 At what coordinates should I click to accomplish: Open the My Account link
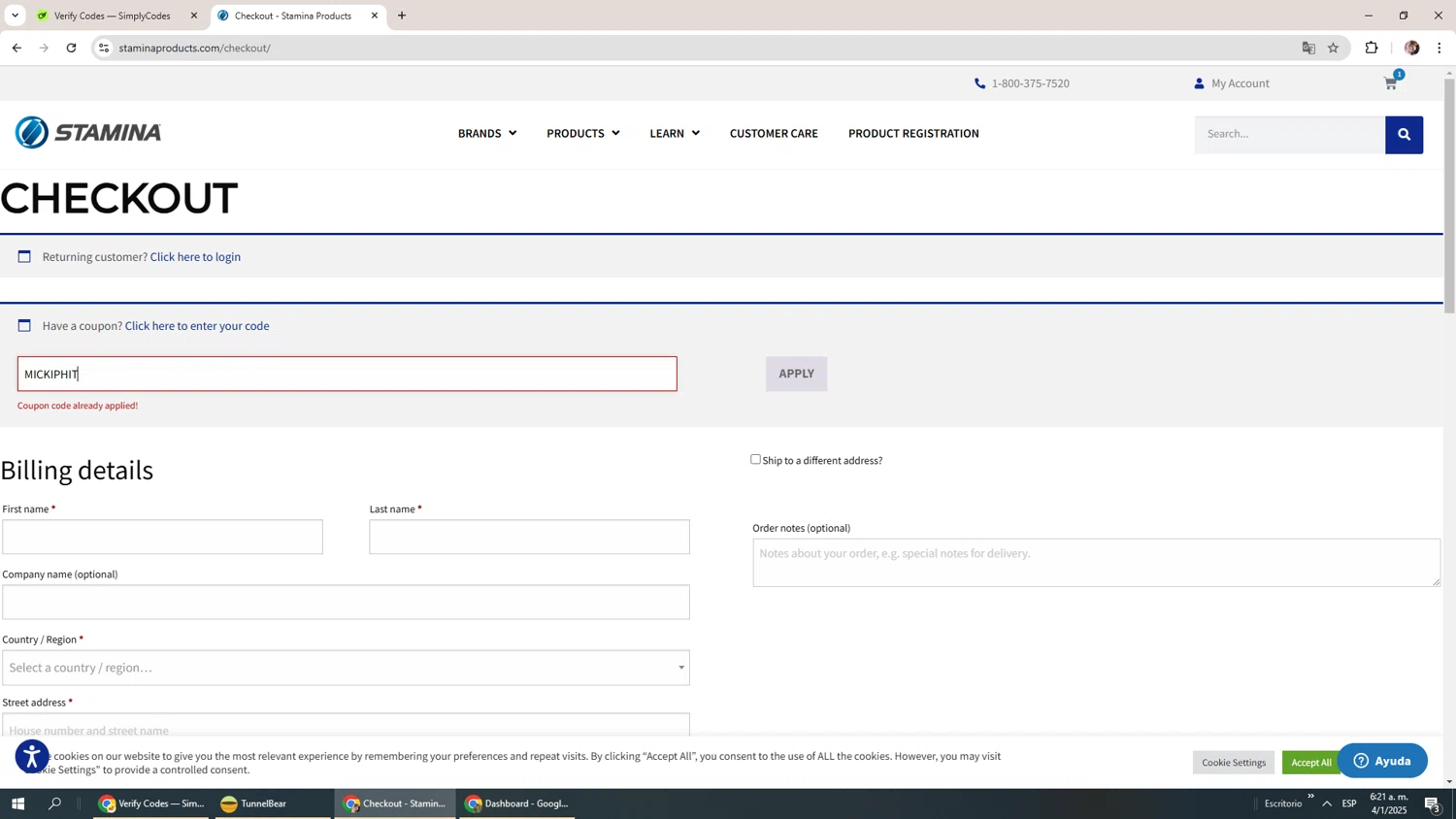pos(1240,83)
